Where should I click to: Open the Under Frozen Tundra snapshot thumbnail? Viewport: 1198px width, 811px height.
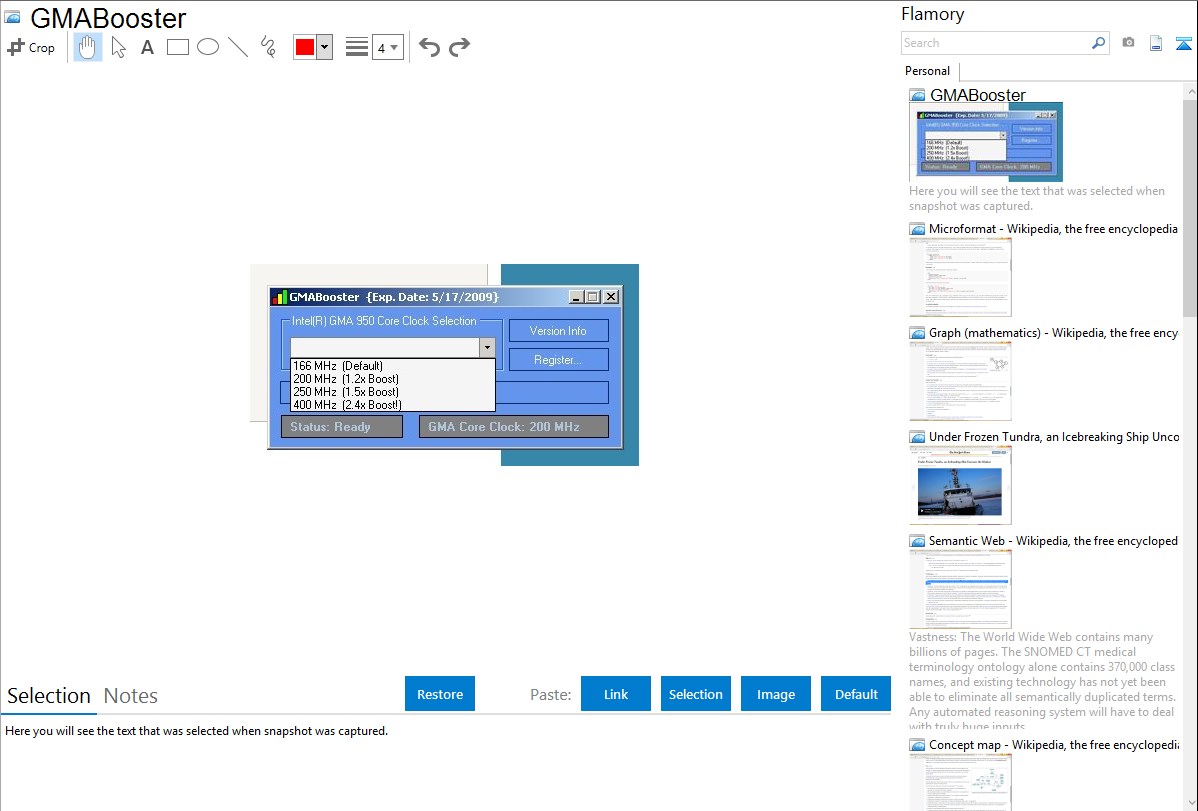(960, 485)
